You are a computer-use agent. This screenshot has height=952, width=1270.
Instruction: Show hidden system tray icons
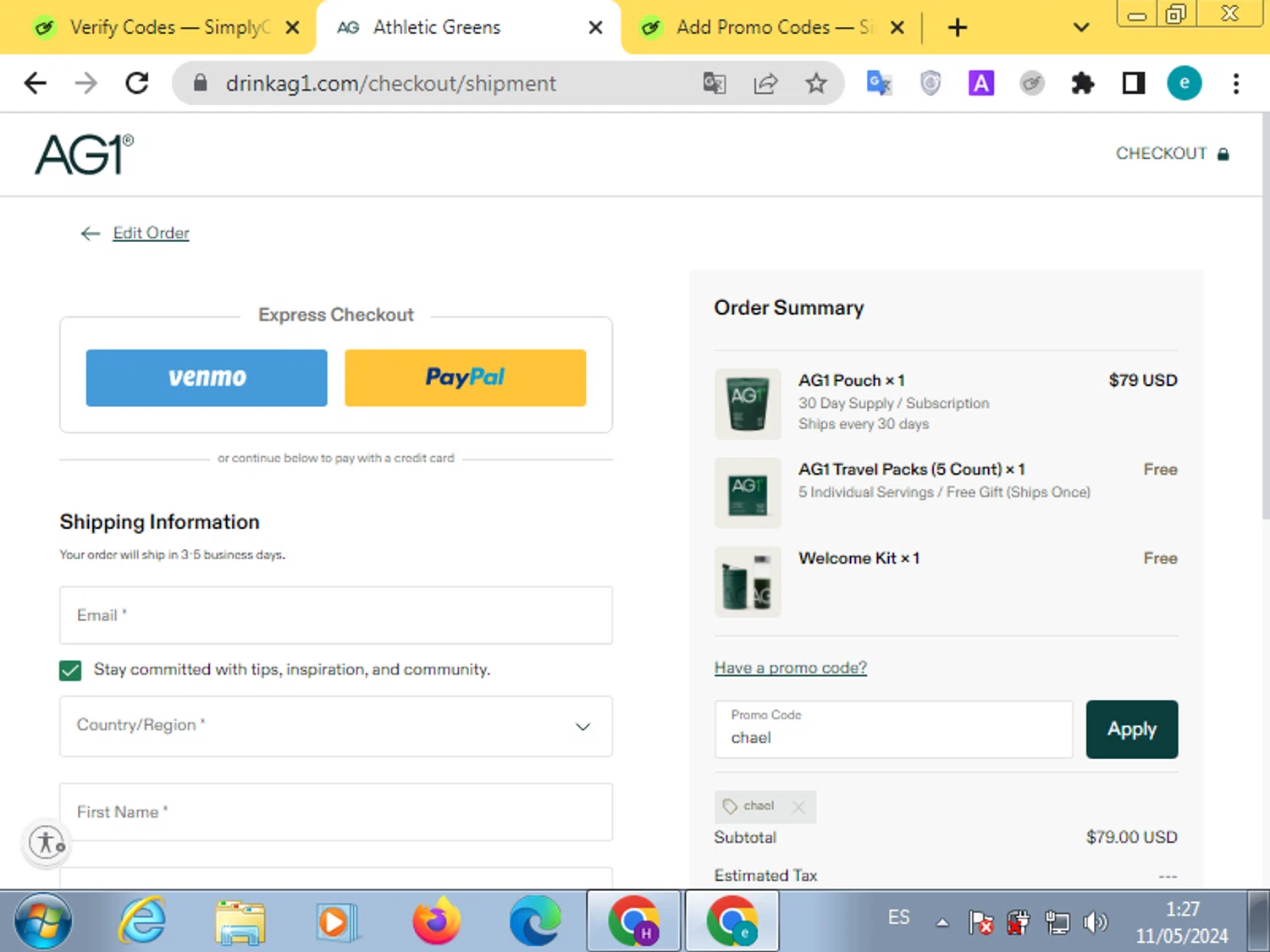coord(942,922)
